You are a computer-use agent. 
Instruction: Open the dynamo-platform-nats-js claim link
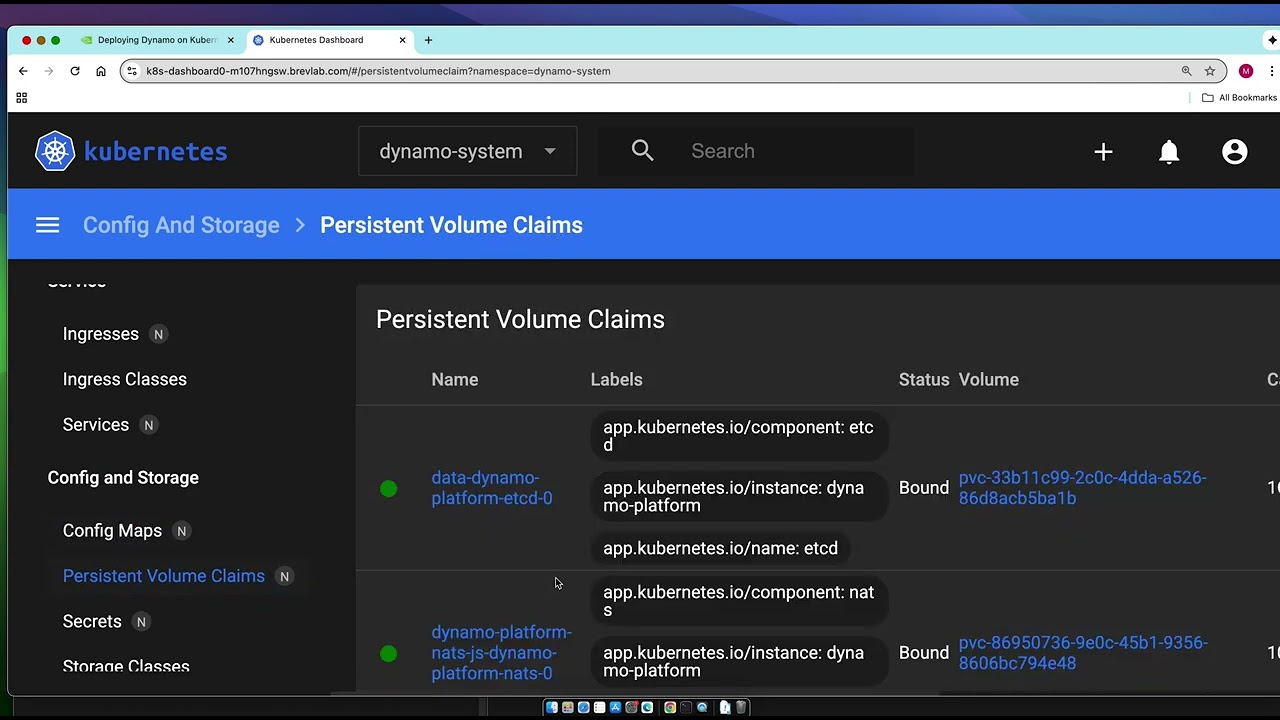501,653
